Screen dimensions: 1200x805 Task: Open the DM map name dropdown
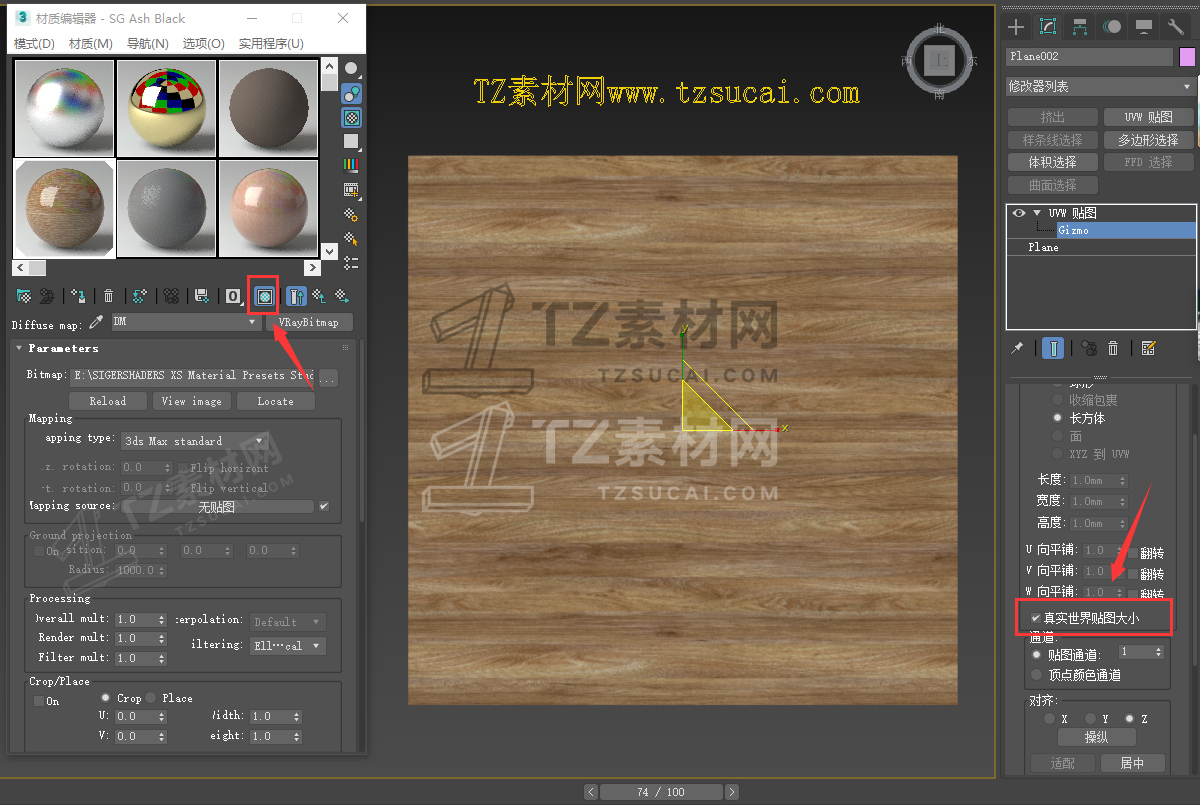(x=185, y=322)
